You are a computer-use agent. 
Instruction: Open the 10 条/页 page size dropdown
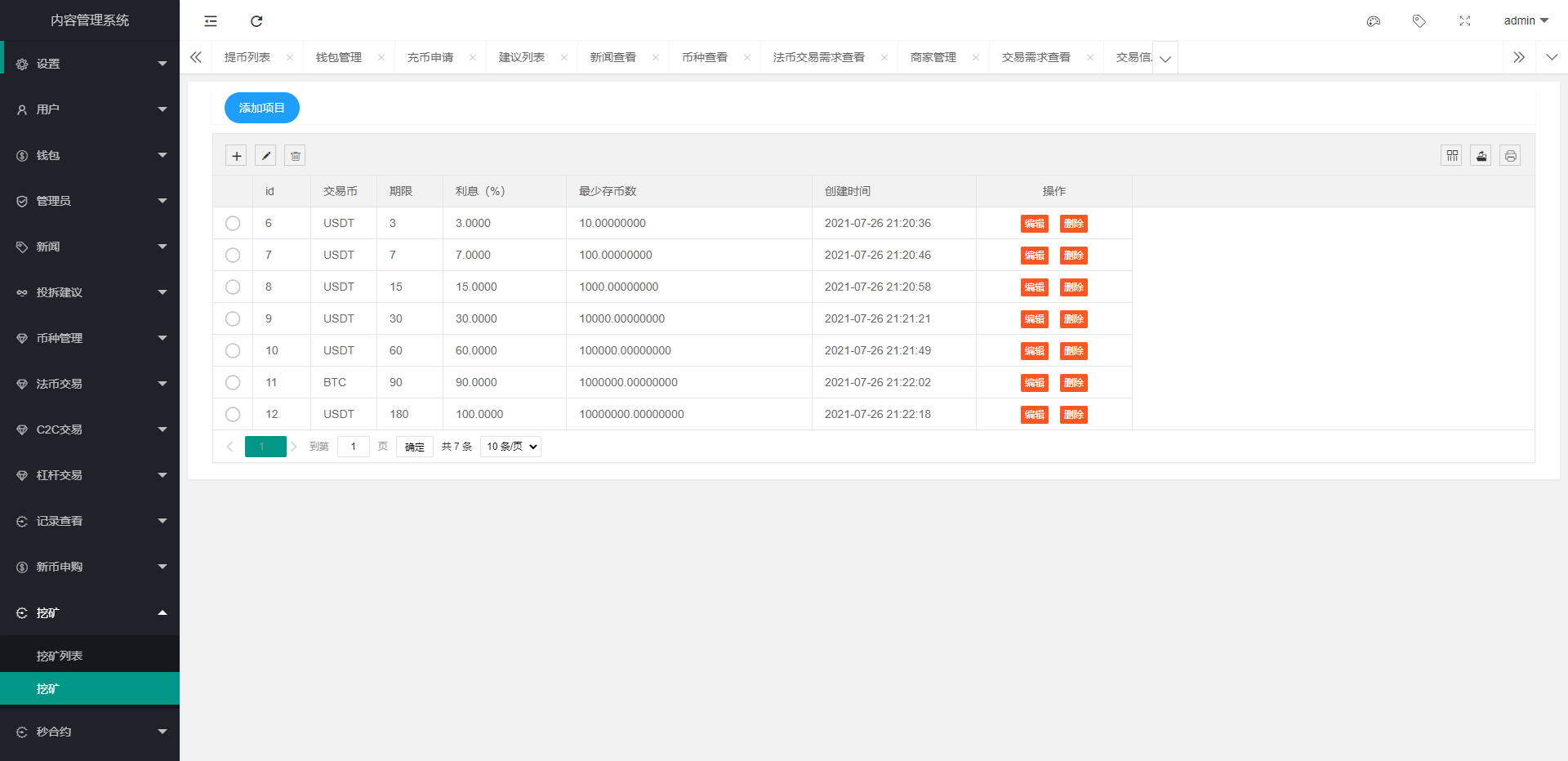tap(510, 447)
